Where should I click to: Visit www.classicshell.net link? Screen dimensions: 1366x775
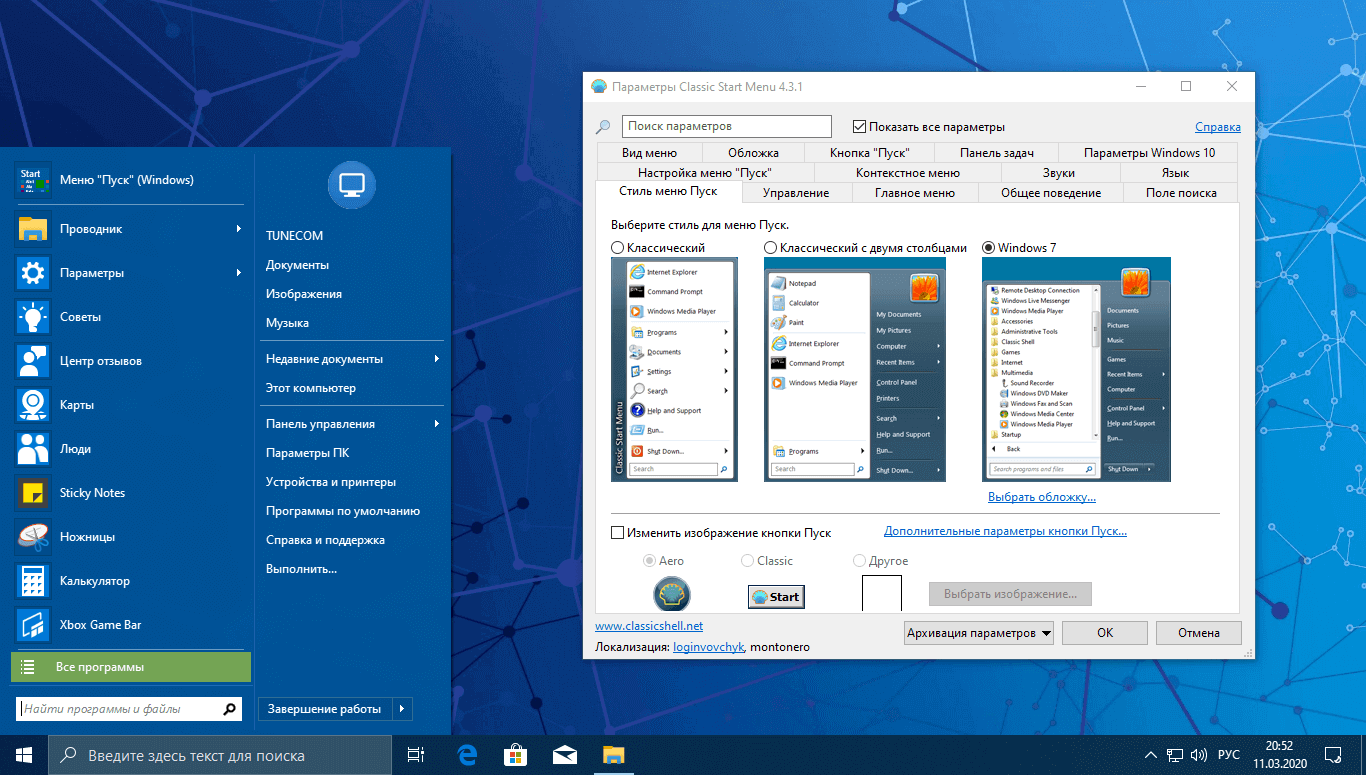point(649,626)
